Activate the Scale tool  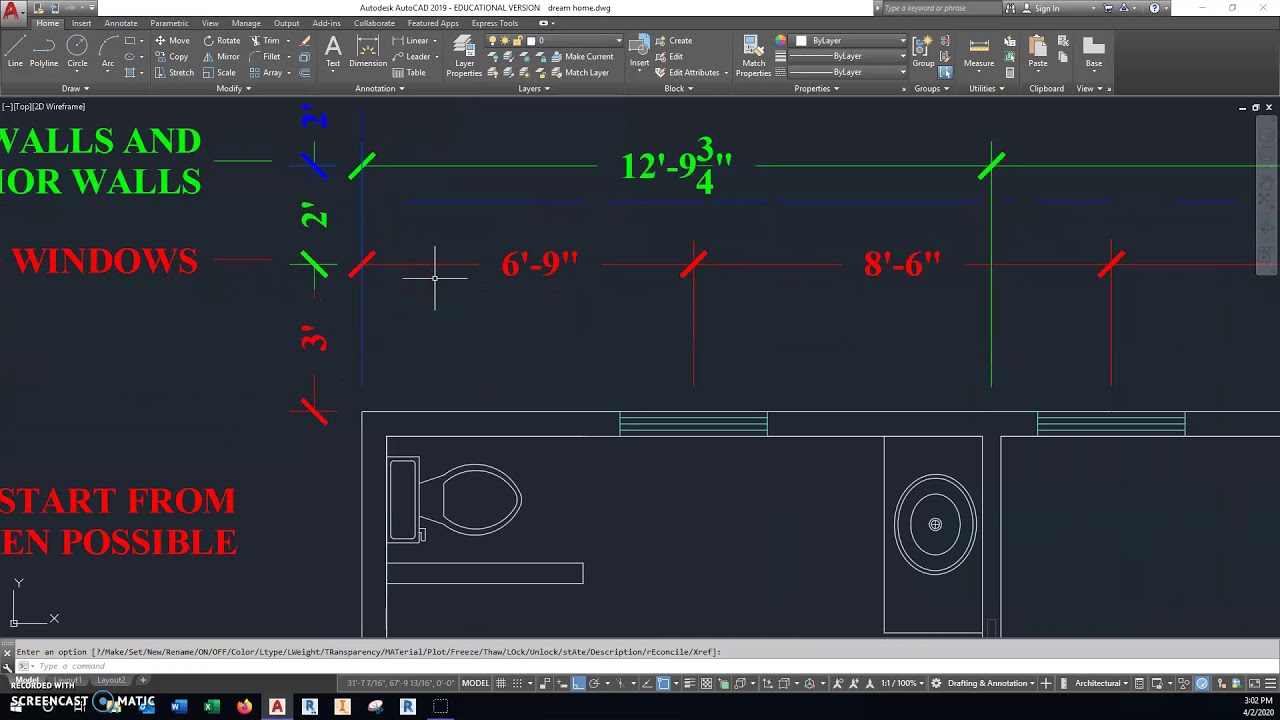pyautogui.click(x=219, y=73)
